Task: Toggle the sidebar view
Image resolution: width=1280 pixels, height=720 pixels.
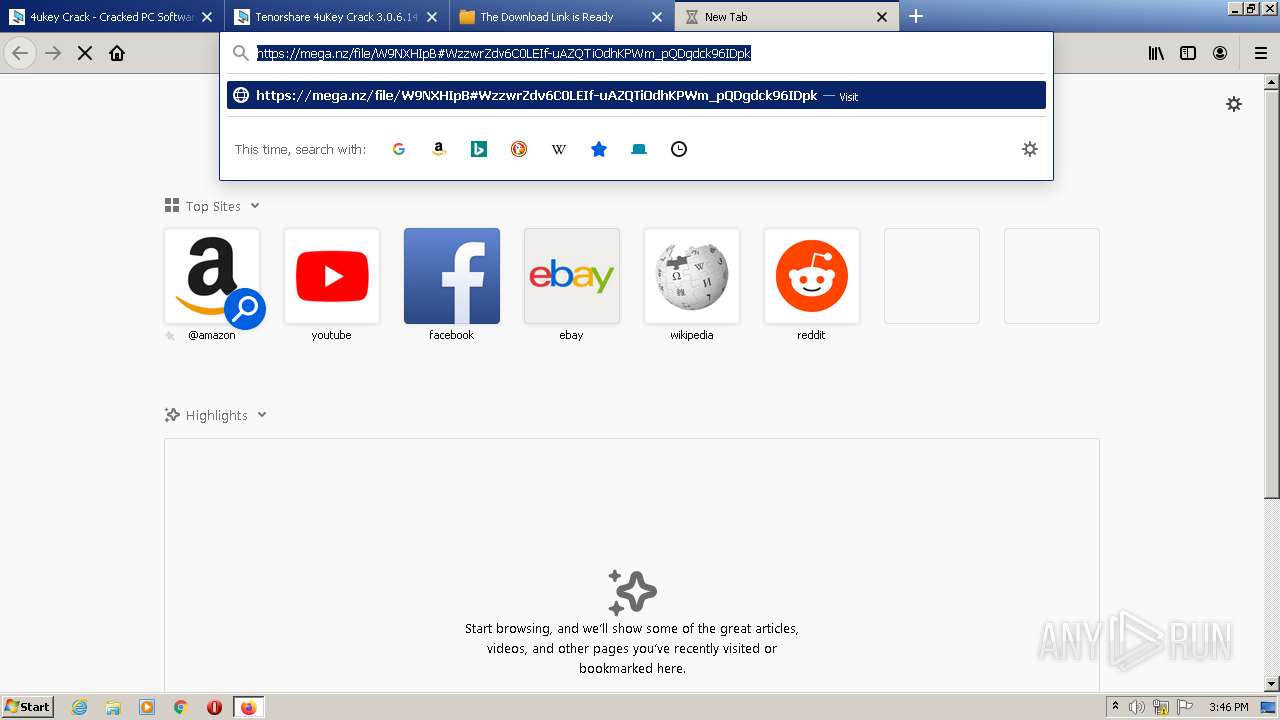Action: (x=1188, y=53)
